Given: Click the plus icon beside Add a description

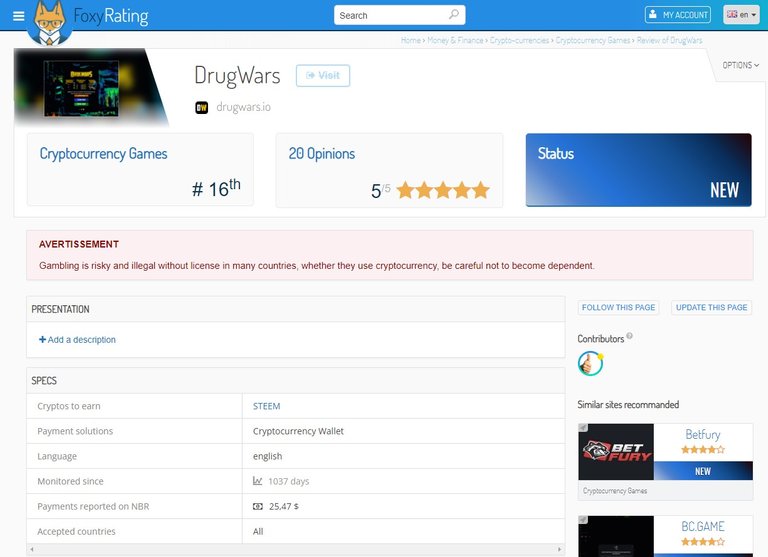Looking at the screenshot, I should [42, 339].
